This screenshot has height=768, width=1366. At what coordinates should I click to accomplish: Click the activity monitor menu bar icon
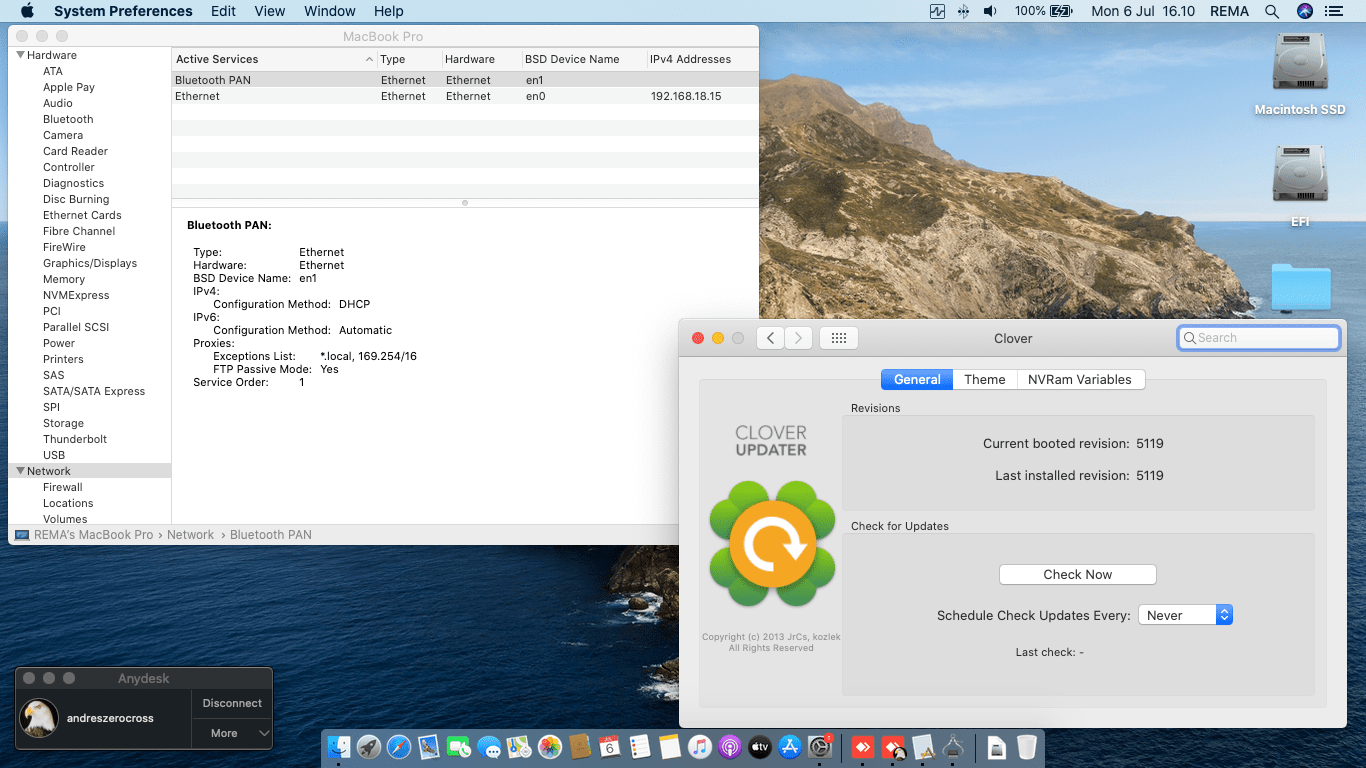937,11
